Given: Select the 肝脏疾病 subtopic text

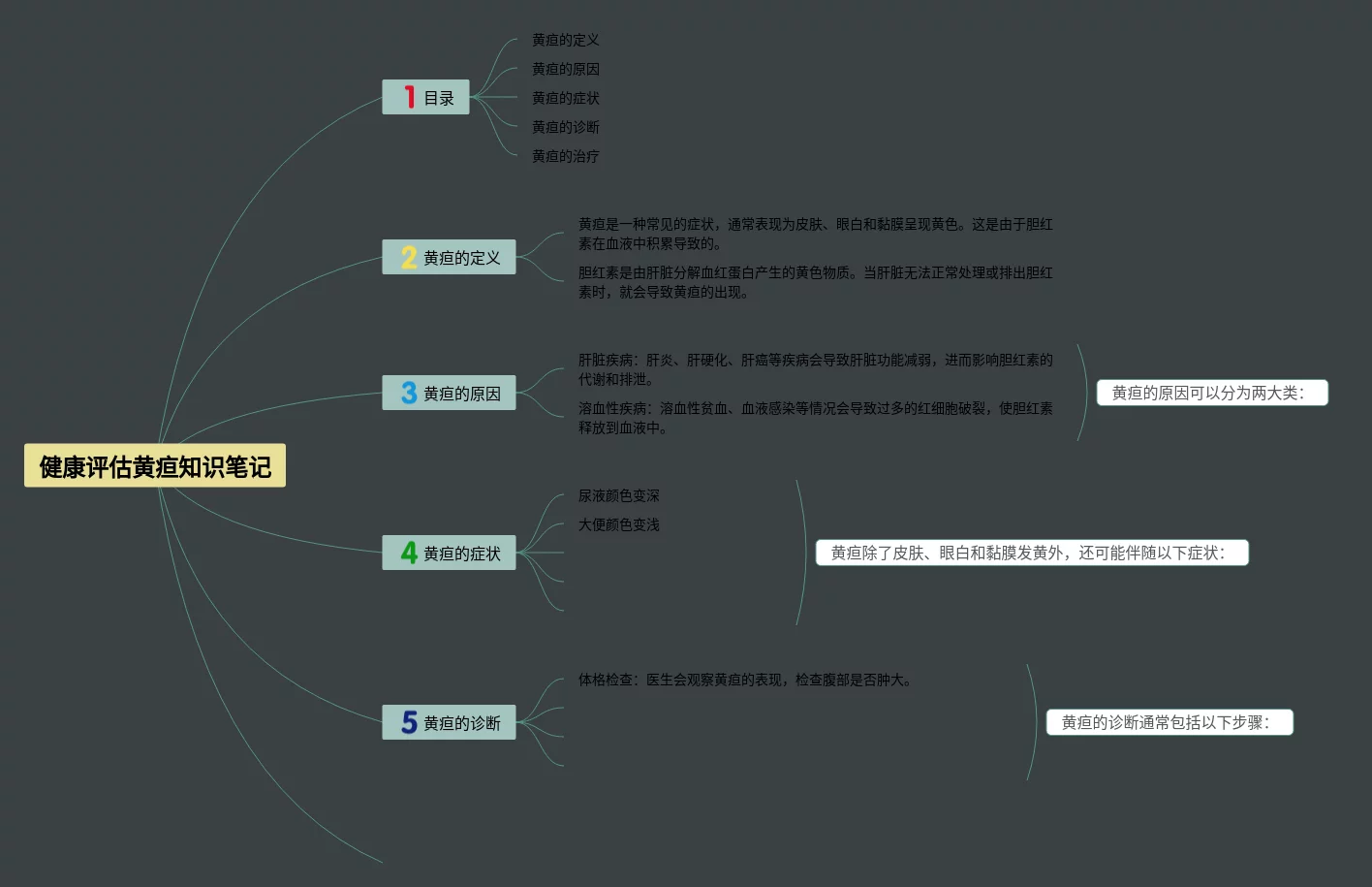Looking at the screenshot, I should [x=816, y=369].
